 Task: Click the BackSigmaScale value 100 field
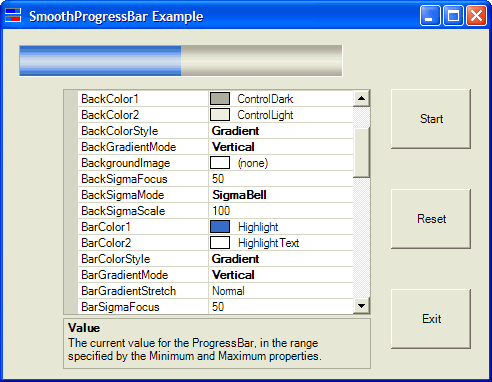[281, 211]
